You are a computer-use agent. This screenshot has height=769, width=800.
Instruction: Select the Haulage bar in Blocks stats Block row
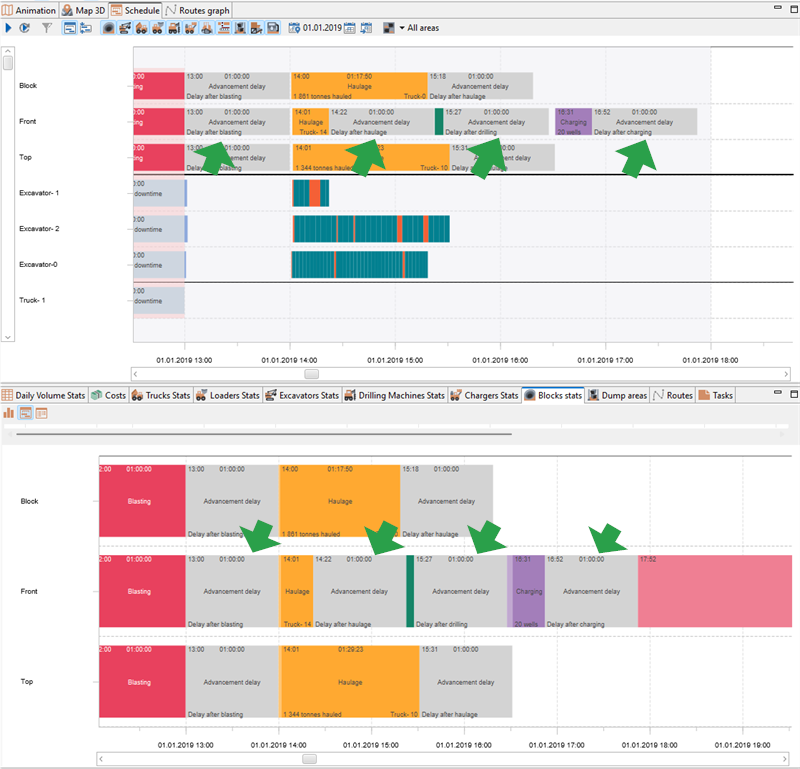pyautogui.click(x=340, y=501)
